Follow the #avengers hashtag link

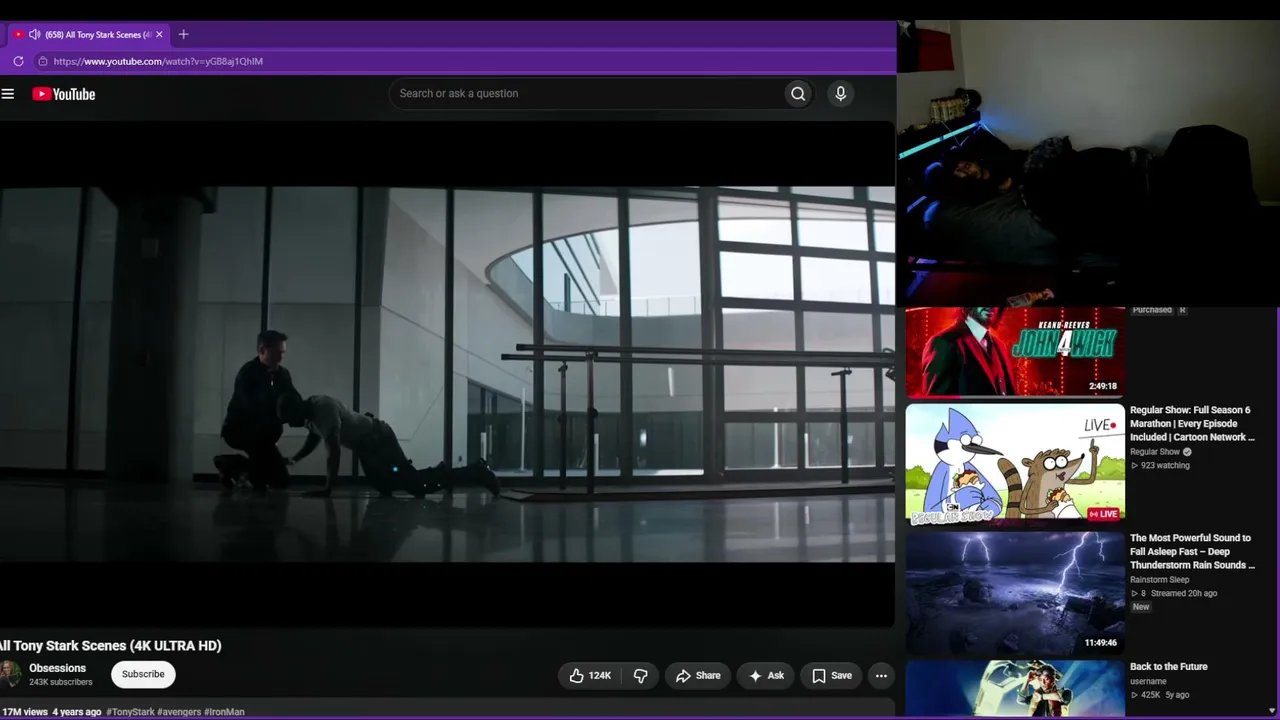pyautogui.click(x=179, y=712)
